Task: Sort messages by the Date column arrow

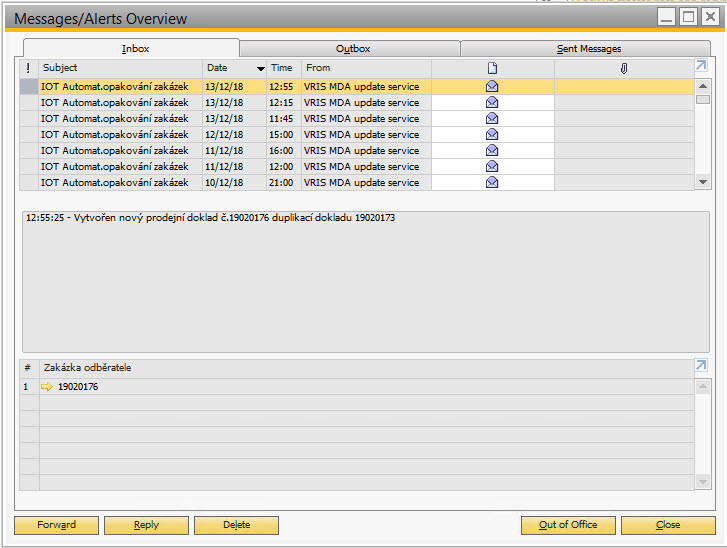Action: coord(261,69)
